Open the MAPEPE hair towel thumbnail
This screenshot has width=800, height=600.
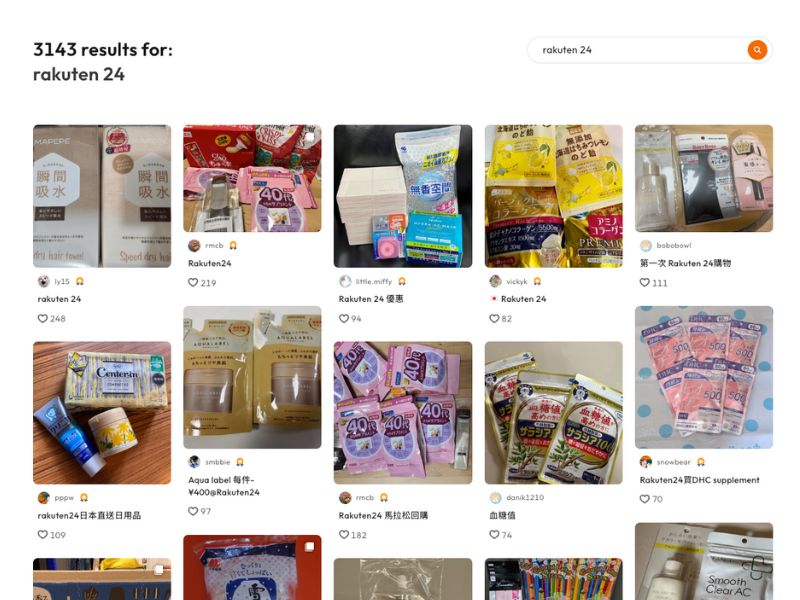click(102, 196)
